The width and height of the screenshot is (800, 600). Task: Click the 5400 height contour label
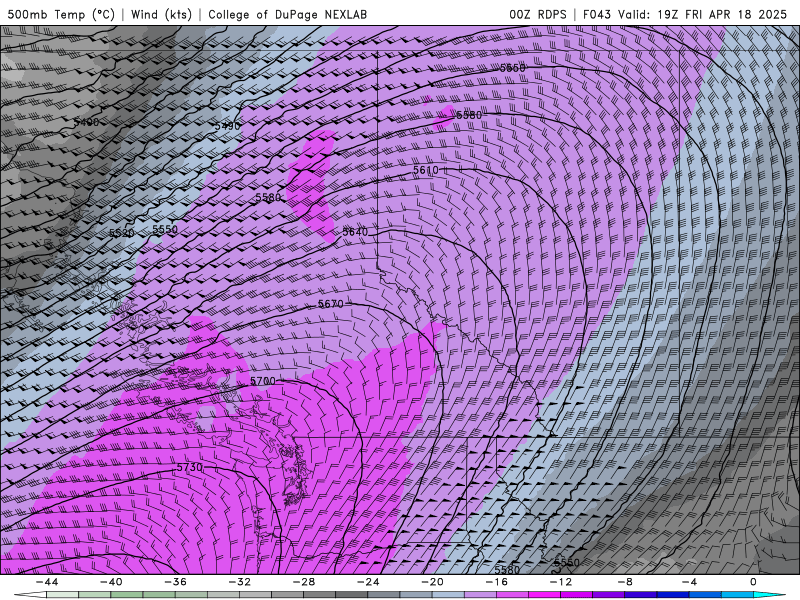click(x=86, y=122)
